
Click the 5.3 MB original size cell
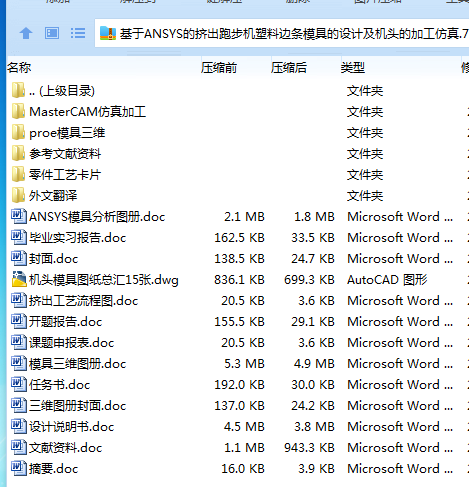coord(244,364)
